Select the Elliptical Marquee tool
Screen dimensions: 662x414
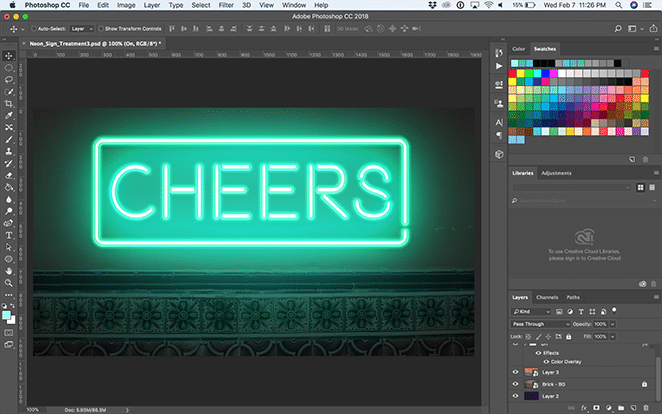point(8,68)
